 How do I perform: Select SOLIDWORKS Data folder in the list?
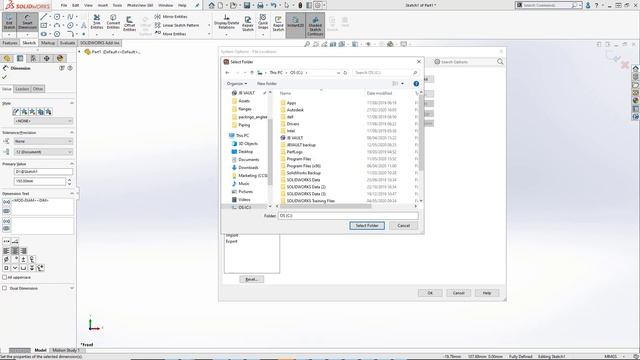point(303,180)
